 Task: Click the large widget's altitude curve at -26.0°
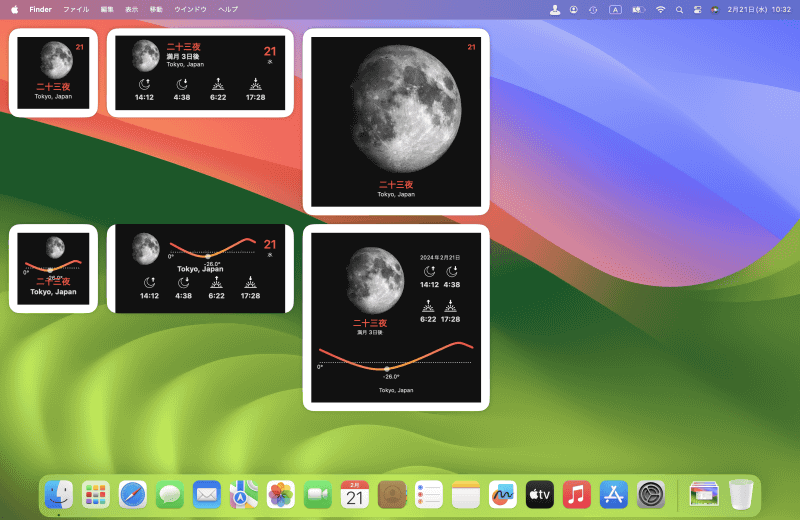coord(387,368)
